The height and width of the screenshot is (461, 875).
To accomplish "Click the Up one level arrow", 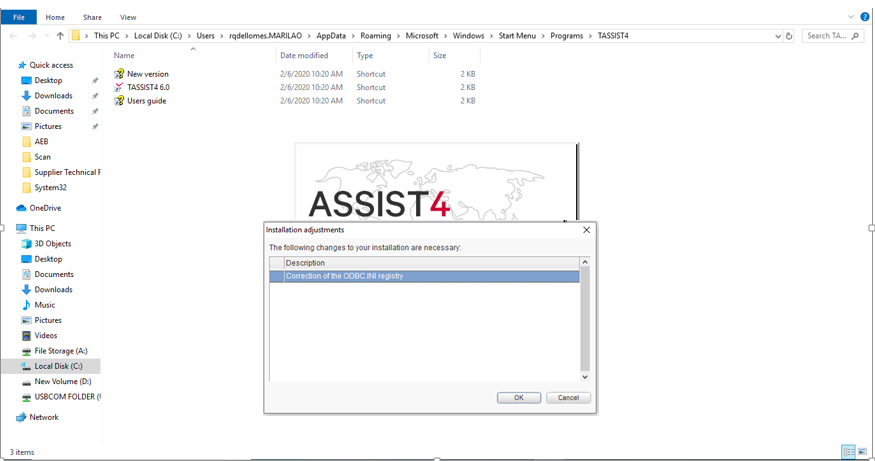I will 60,36.
